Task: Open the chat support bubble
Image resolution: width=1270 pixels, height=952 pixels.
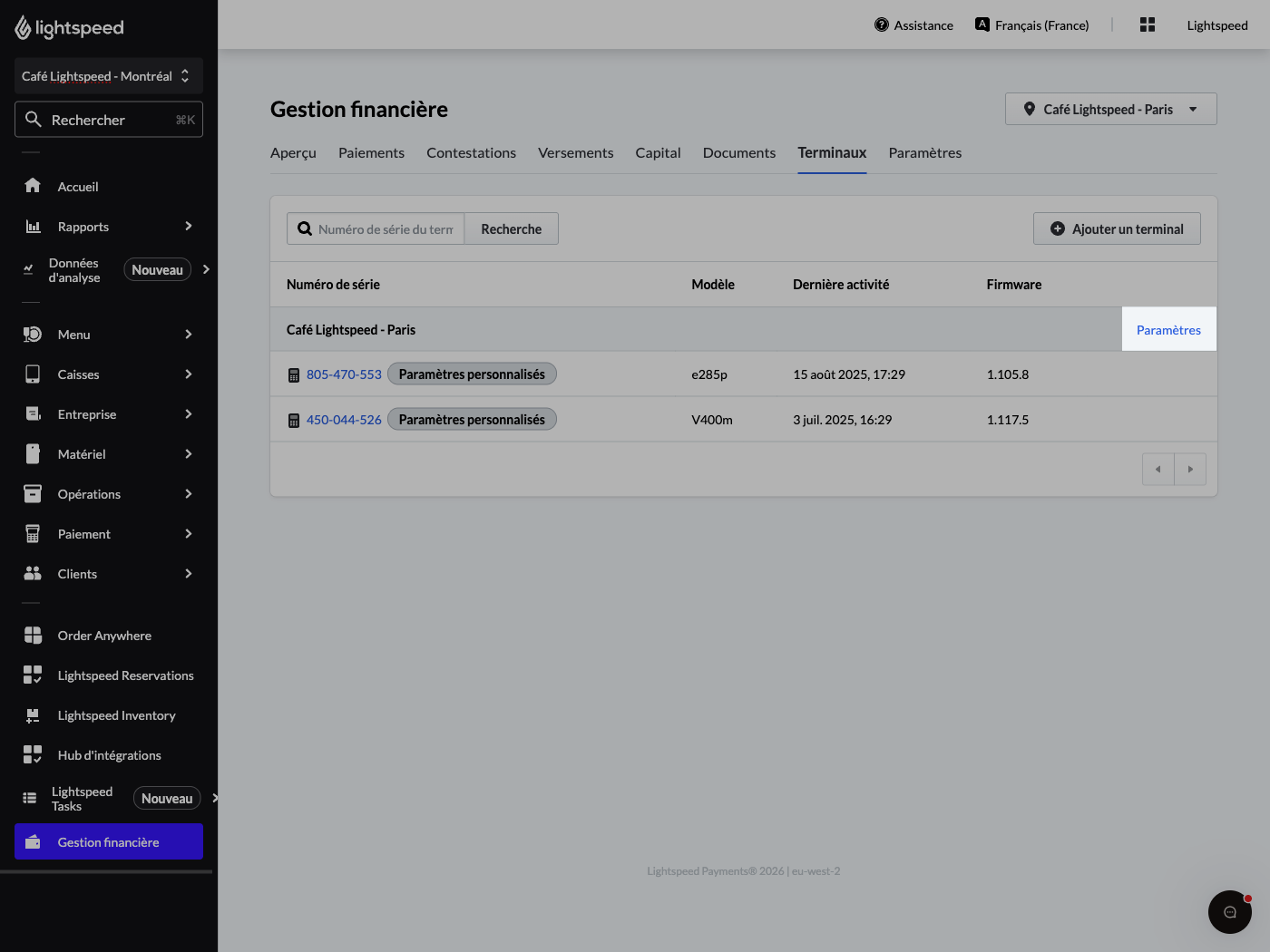Action: [1230, 912]
